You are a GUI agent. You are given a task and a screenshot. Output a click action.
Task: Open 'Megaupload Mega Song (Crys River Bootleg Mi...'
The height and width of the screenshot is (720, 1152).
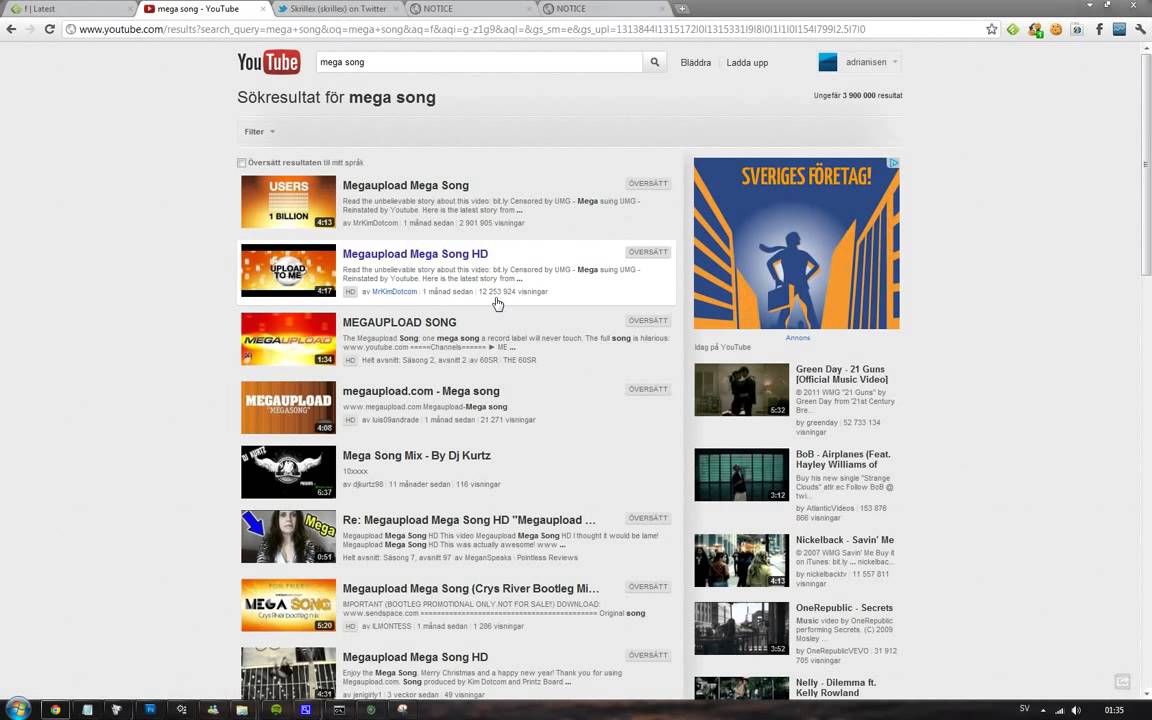(x=471, y=588)
